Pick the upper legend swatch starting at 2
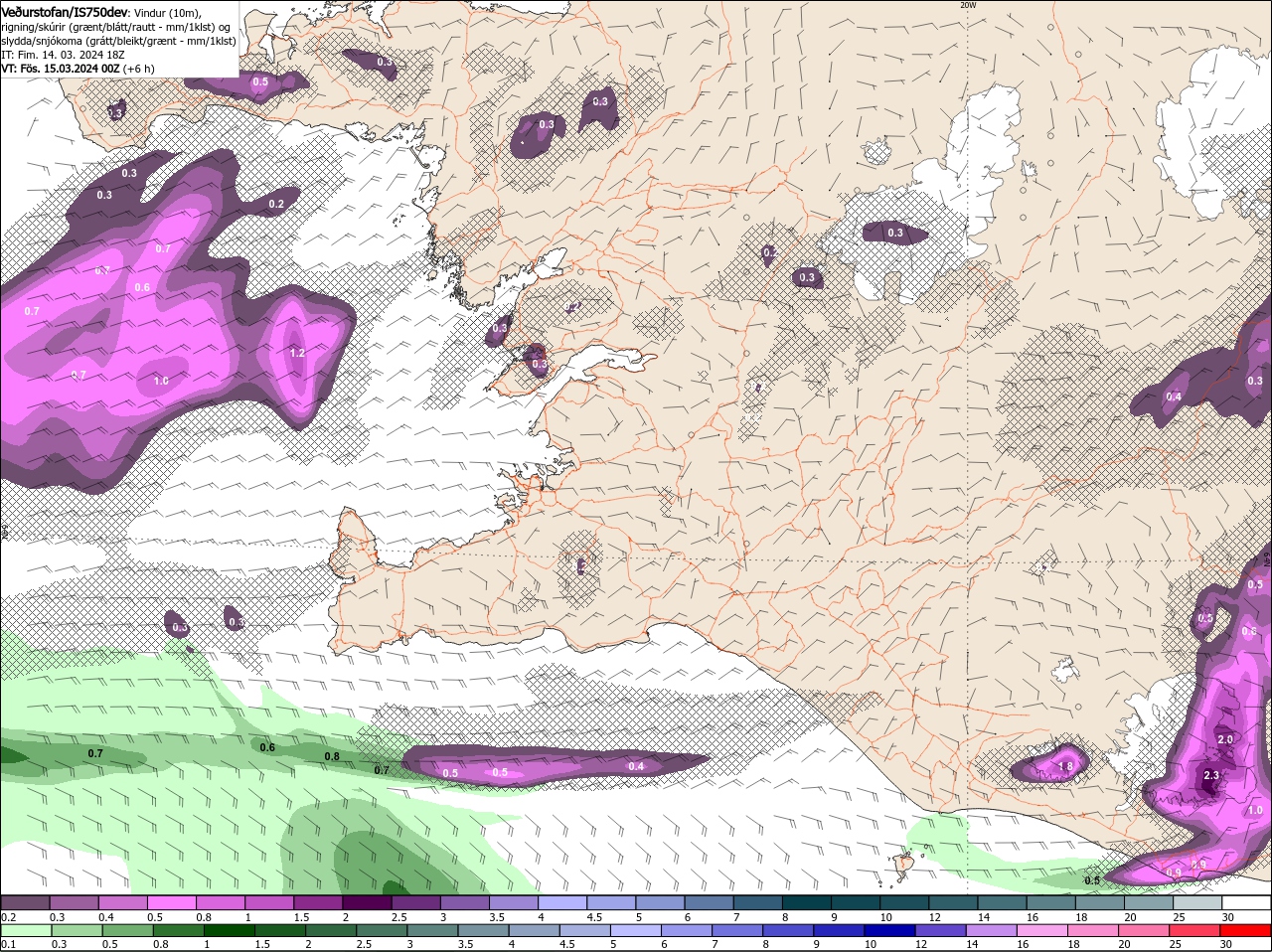1272x952 pixels. click(367, 902)
